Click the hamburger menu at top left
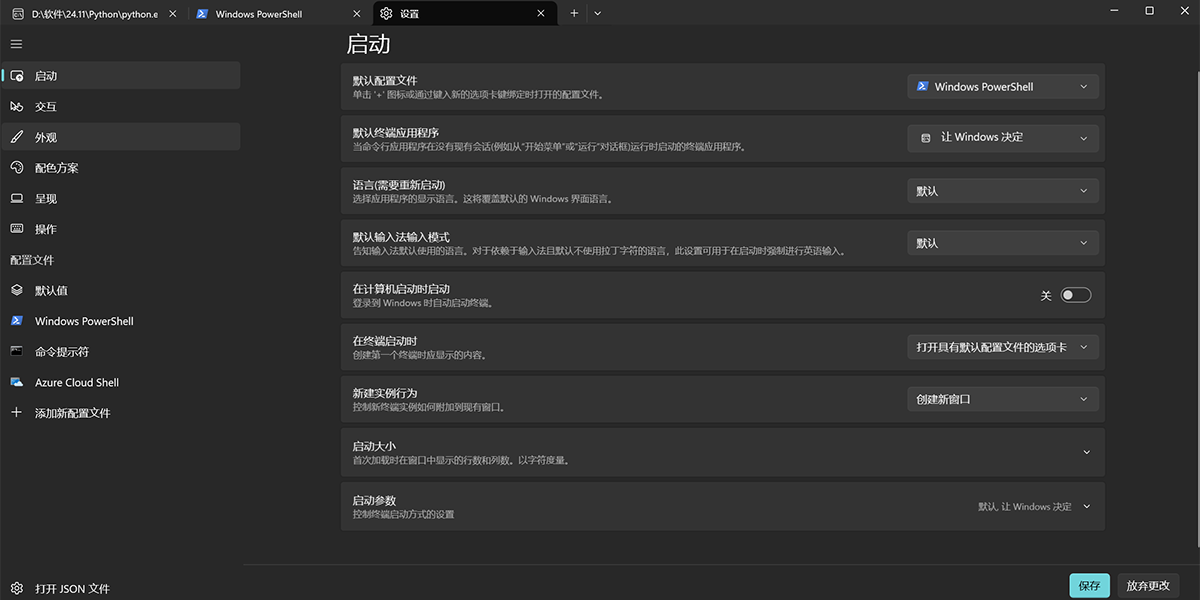The height and width of the screenshot is (600, 1200). (16, 44)
